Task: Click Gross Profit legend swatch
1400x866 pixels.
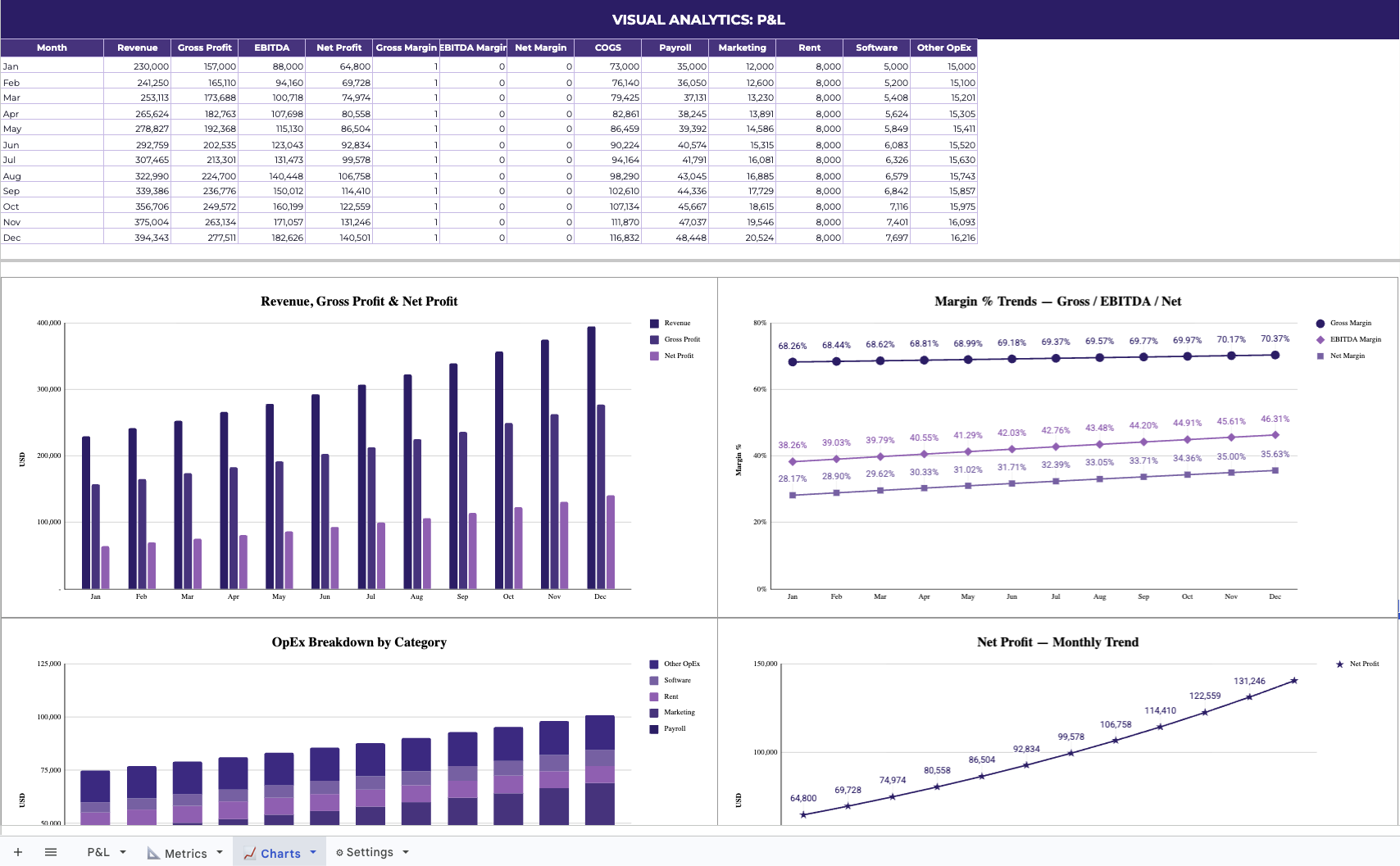Action: tap(654, 340)
